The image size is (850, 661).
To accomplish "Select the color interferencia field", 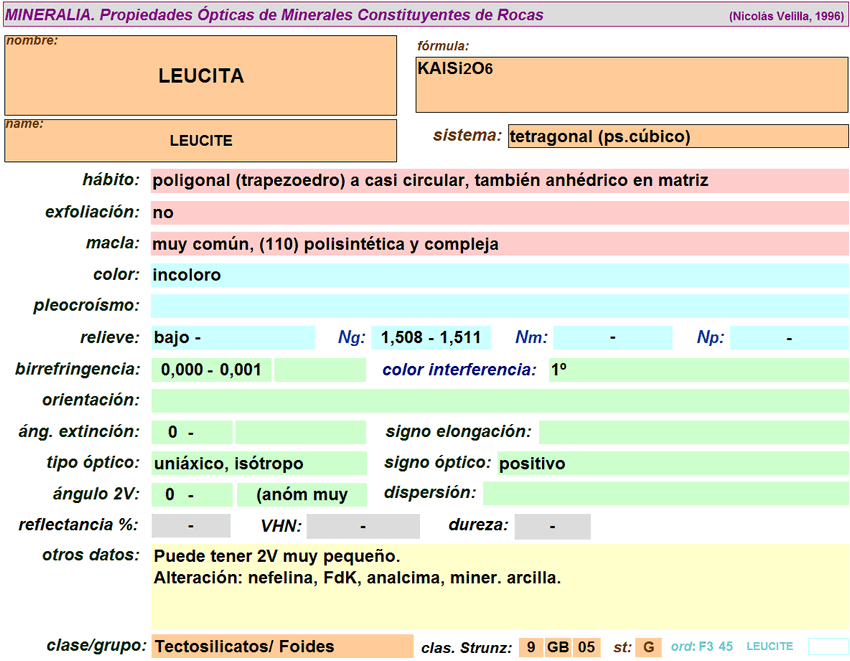I will pyautogui.click(x=697, y=370).
